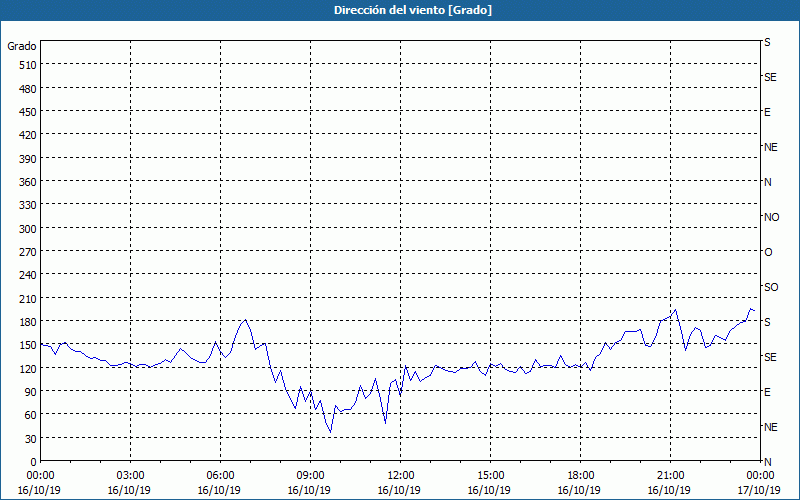Click the 21:00 time axis label
Screen dimensions: 800x500
(670, 476)
